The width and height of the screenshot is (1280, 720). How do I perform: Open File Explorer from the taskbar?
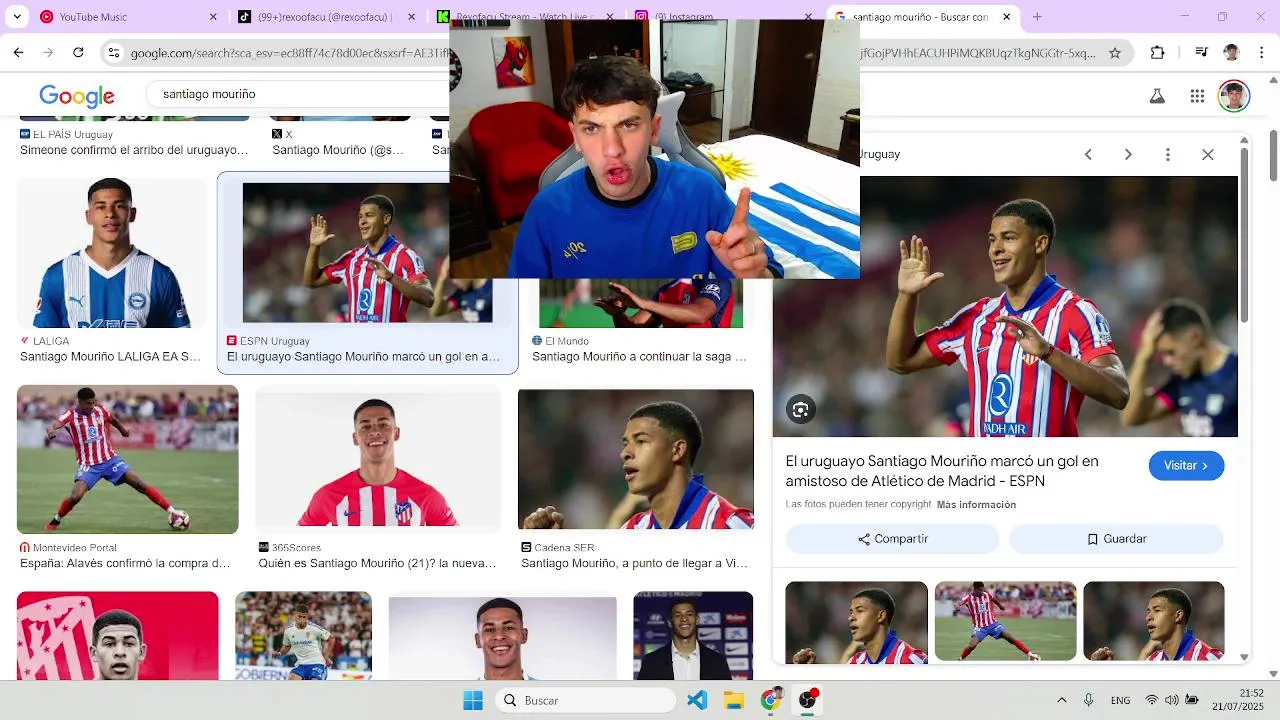click(734, 700)
